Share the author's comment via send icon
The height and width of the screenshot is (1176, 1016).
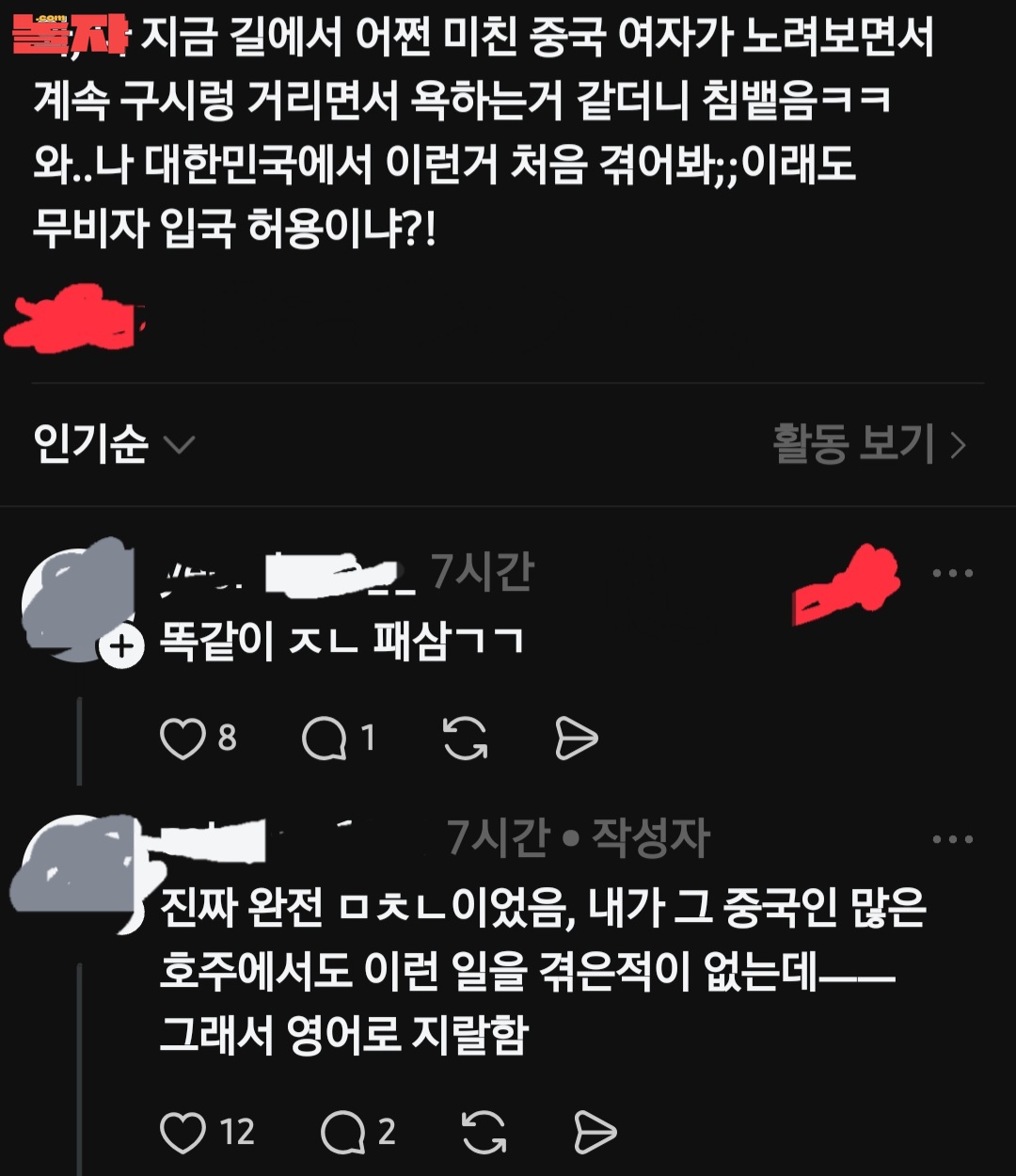(595, 1132)
